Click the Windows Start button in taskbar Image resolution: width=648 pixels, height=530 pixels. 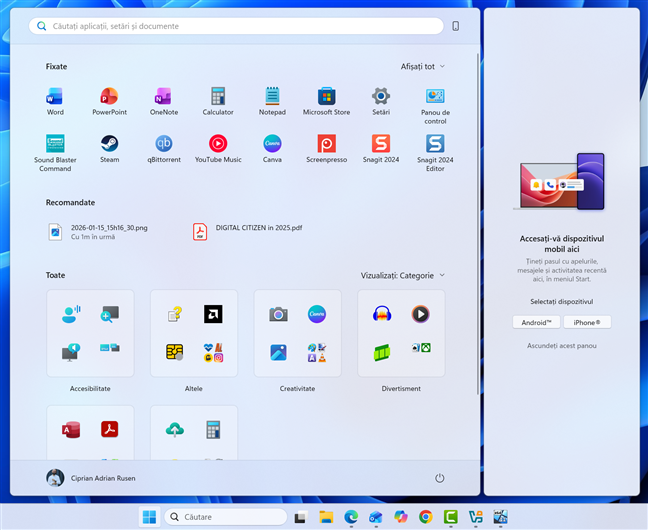pyautogui.click(x=149, y=517)
